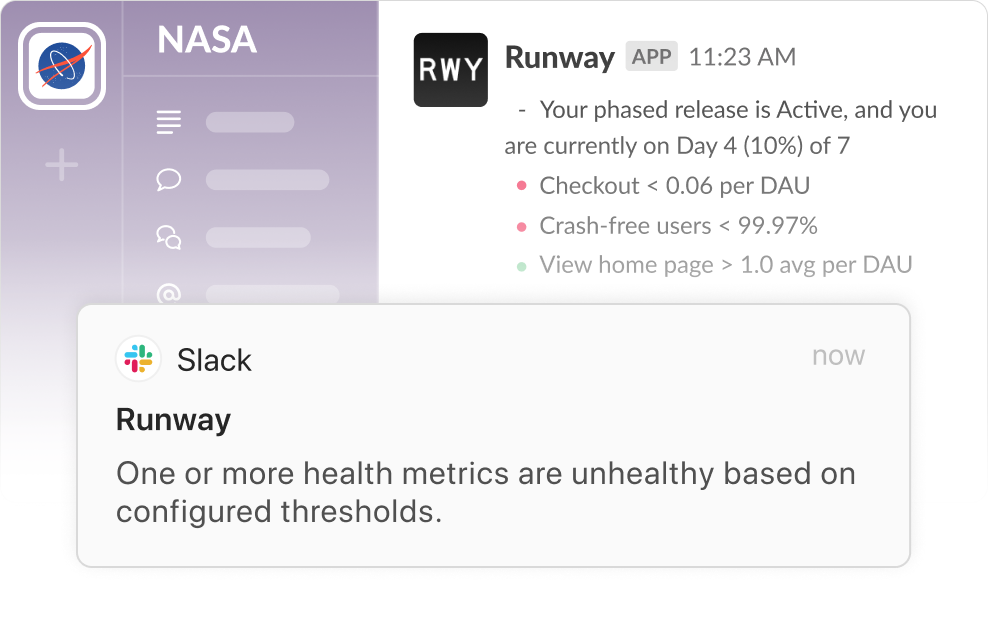
Task: Click the Runway sender name in the message
Action: pyautogui.click(x=559, y=58)
